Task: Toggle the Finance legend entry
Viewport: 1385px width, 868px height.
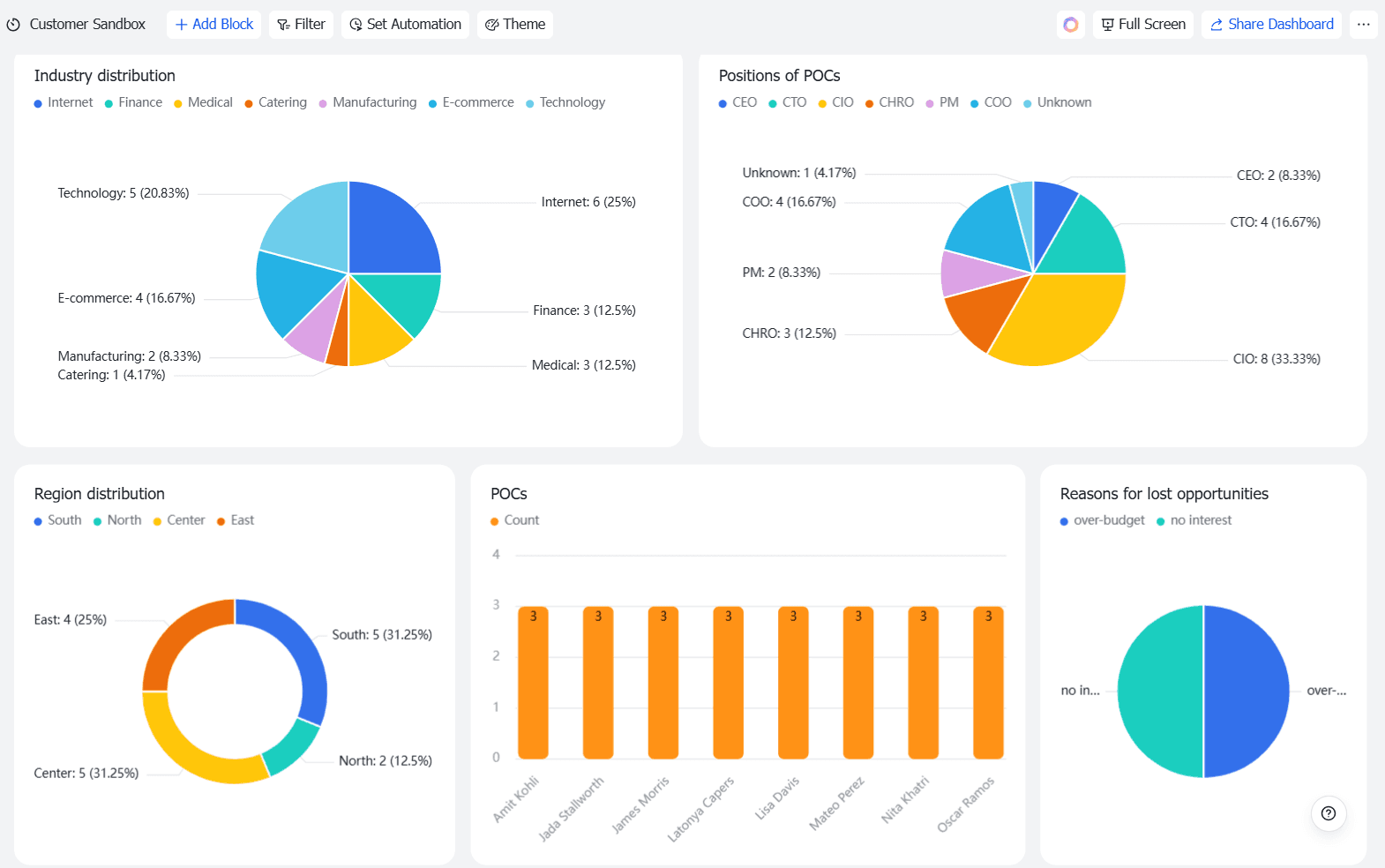Action: [x=133, y=102]
